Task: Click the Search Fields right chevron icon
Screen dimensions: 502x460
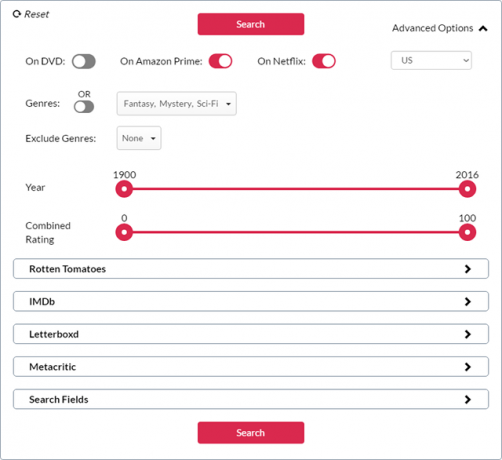Action: coord(468,399)
